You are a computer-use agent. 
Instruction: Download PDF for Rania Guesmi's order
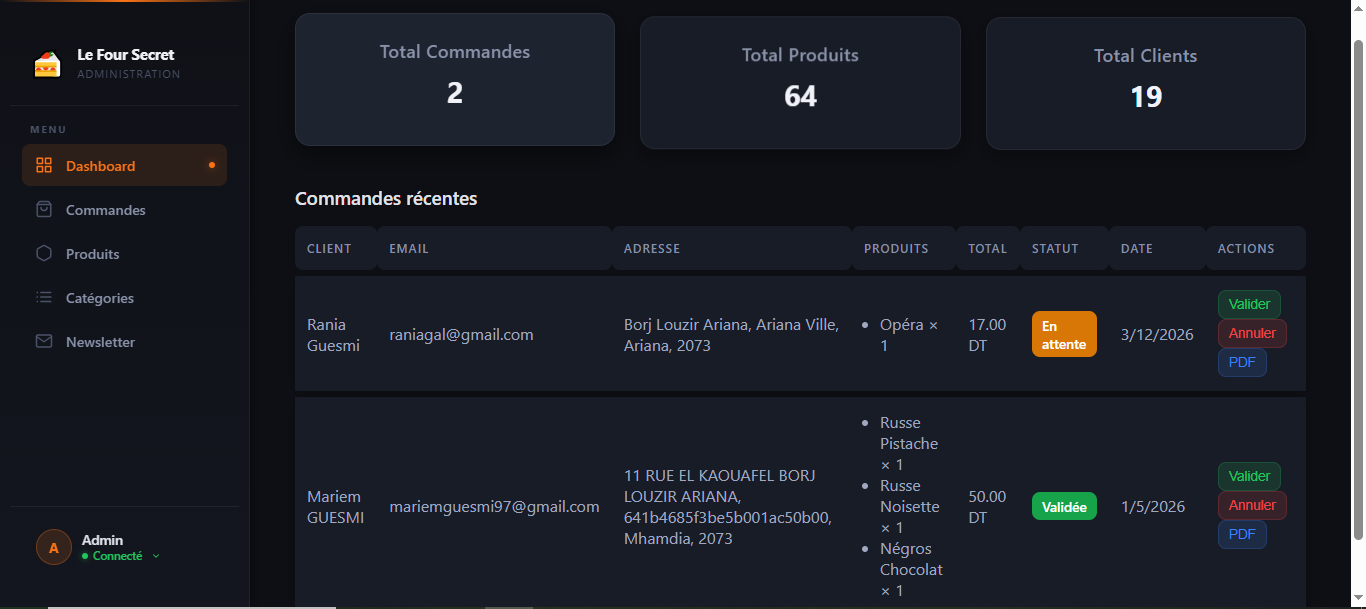(1242, 363)
